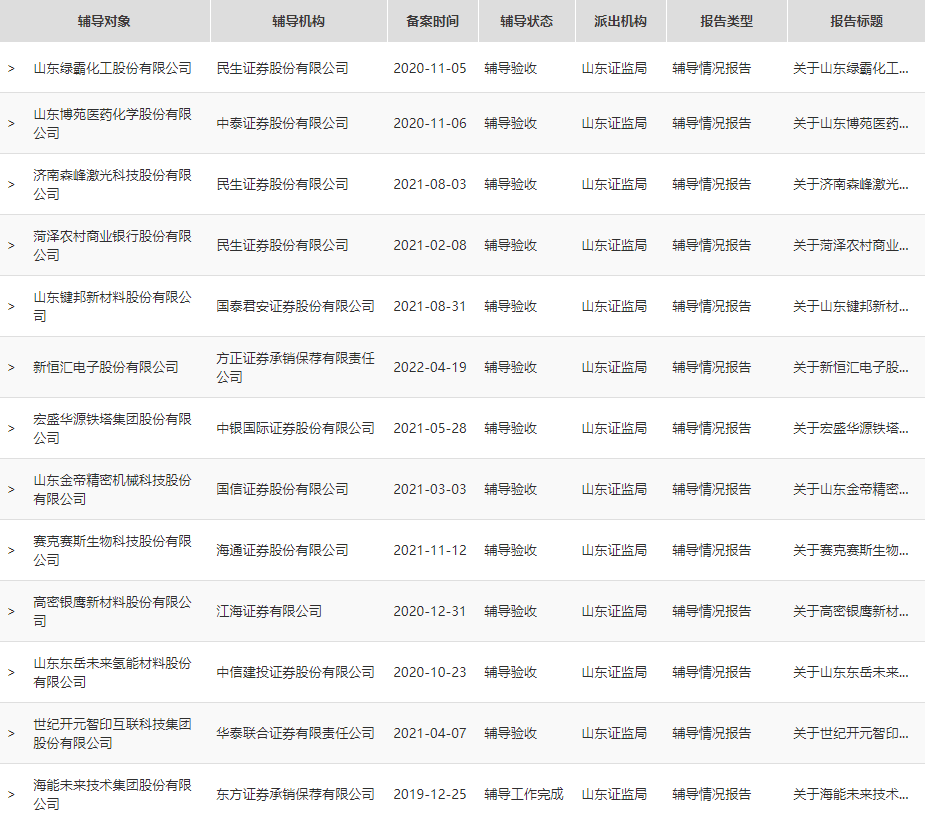Select company name 新恒汇电子股份有限公司

click(106, 367)
